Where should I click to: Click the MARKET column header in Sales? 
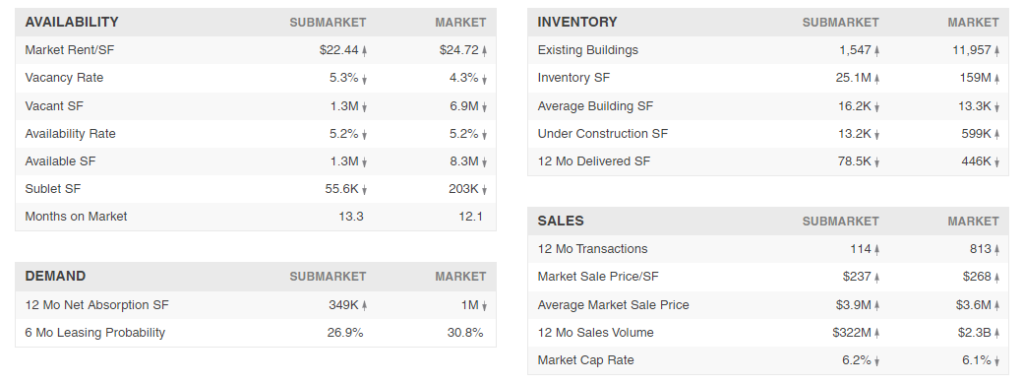973,222
